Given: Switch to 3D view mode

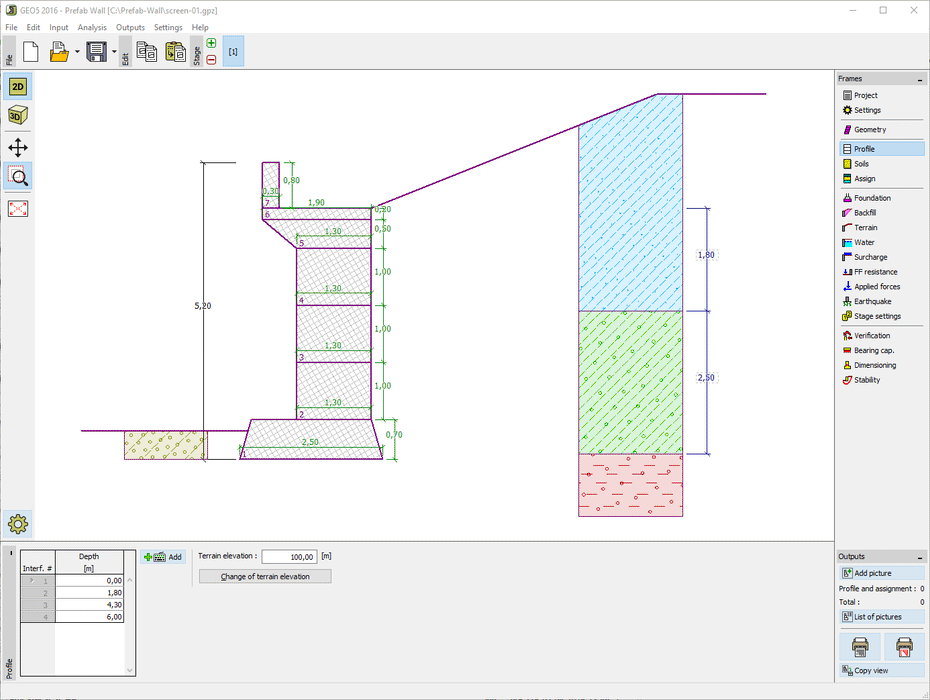Looking at the screenshot, I should point(18,115).
